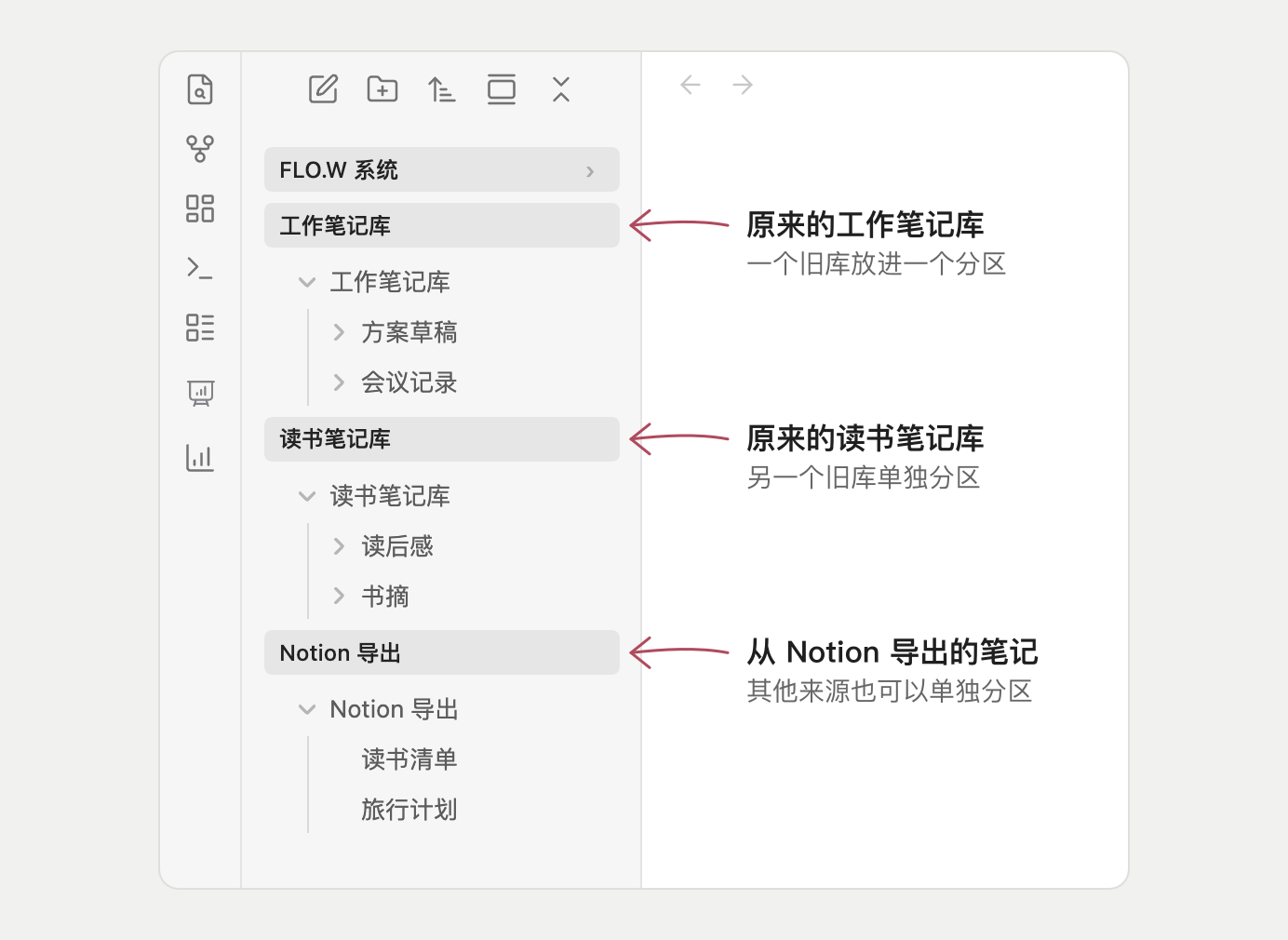Select the 读书笔记库 section header

(x=442, y=439)
